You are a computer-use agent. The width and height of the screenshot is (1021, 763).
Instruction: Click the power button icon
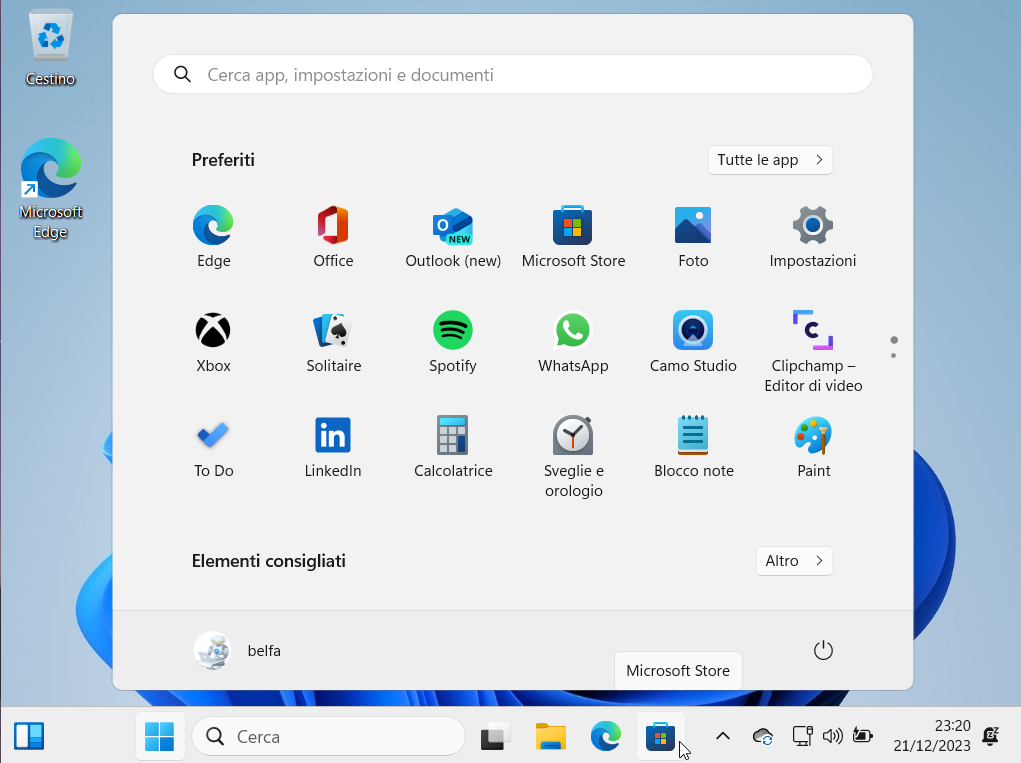[x=823, y=650]
